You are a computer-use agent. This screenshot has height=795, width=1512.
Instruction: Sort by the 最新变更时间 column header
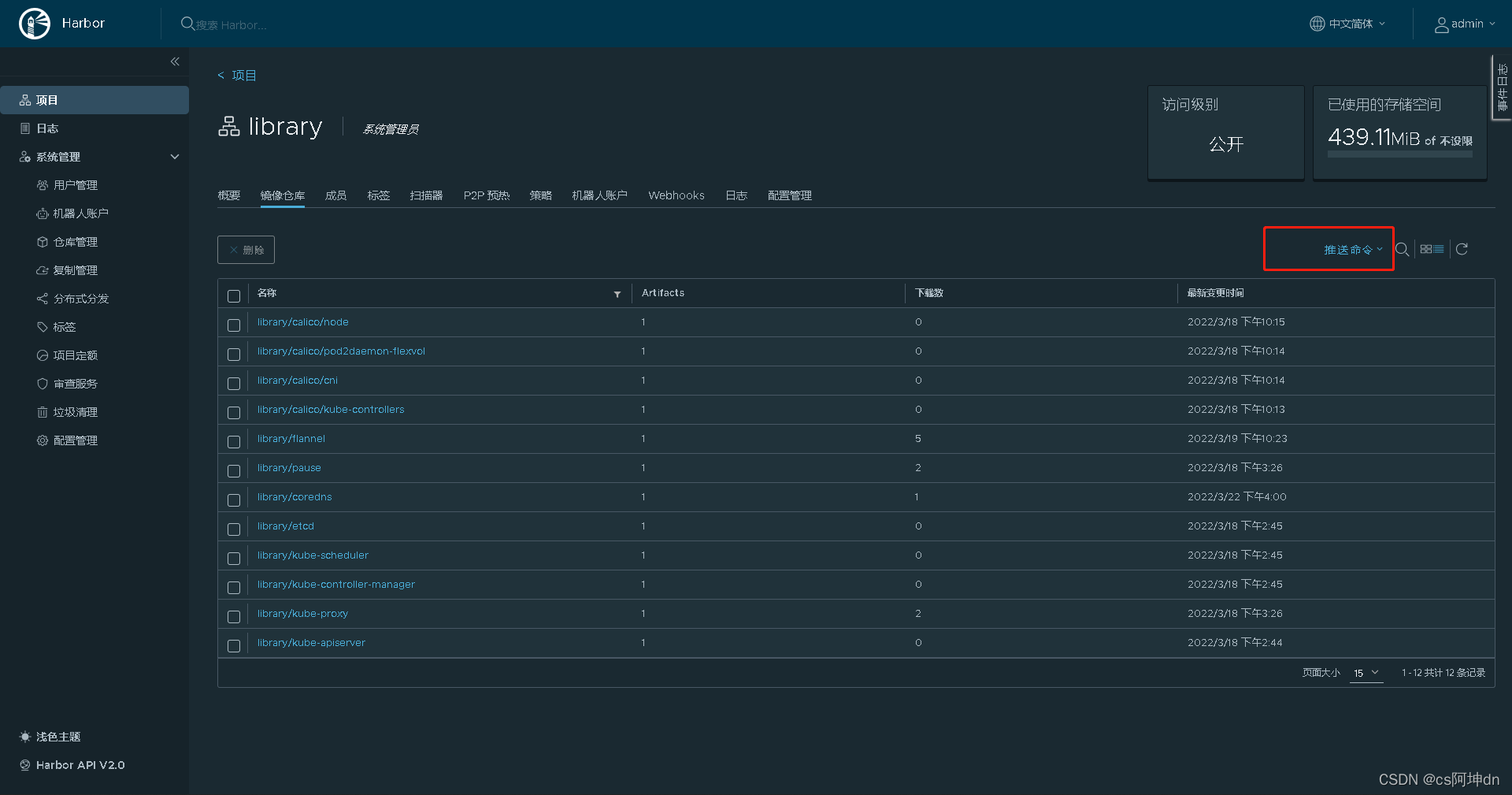(x=1215, y=293)
